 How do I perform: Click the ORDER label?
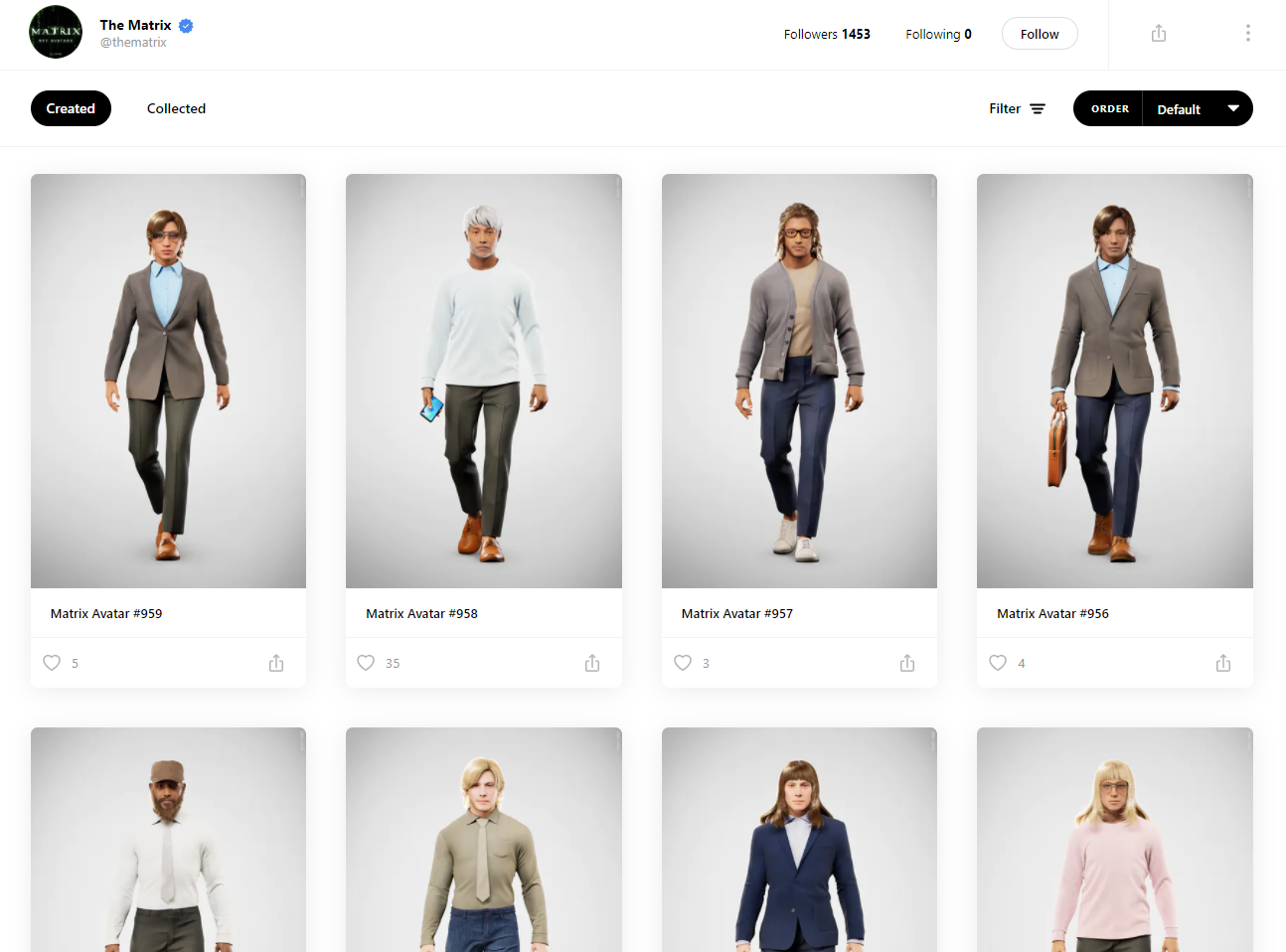(x=1109, y=109)
